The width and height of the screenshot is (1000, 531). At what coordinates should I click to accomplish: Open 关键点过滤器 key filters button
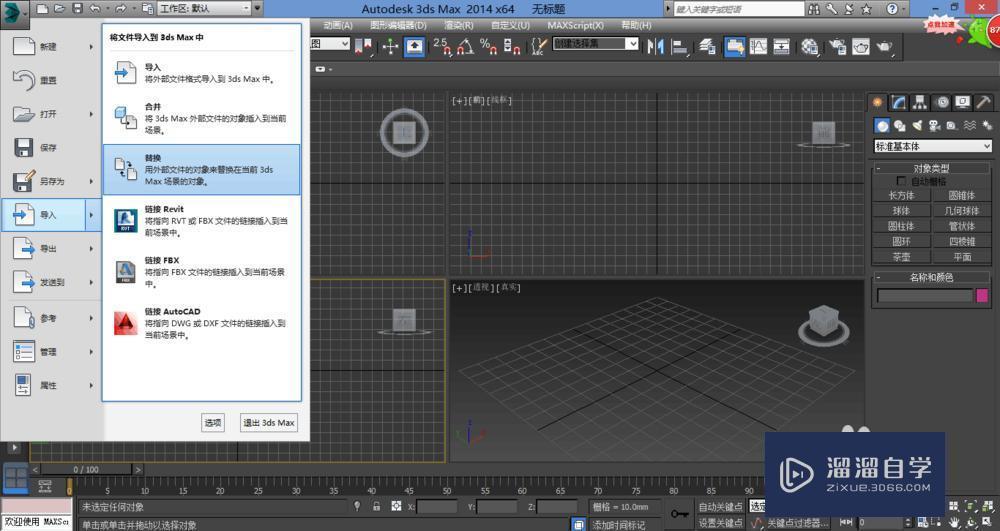pyautogui.click(x=797, y=523)
